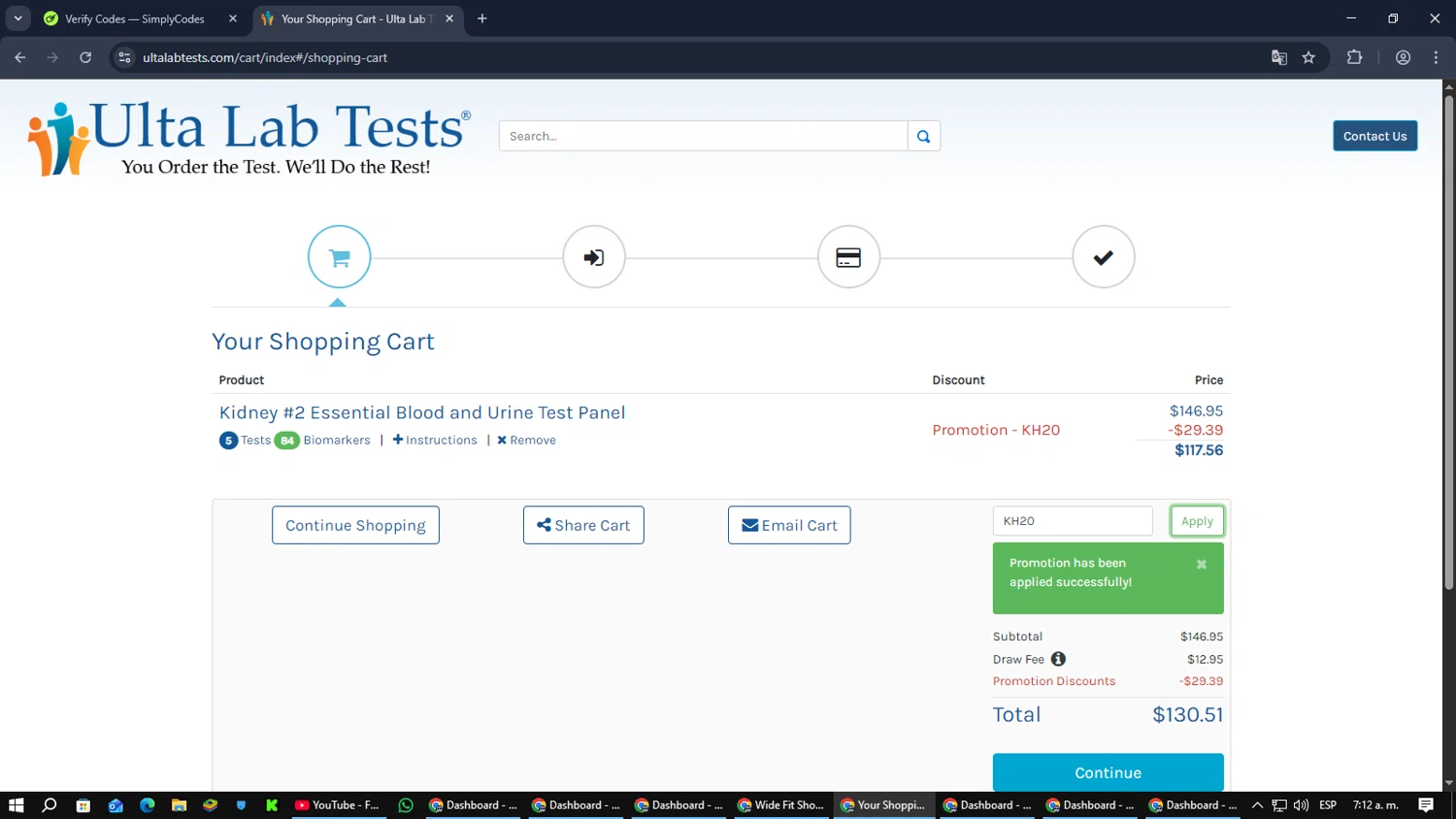Click the Contact Us button
1456x819 pixels.
pos(1374,136)
